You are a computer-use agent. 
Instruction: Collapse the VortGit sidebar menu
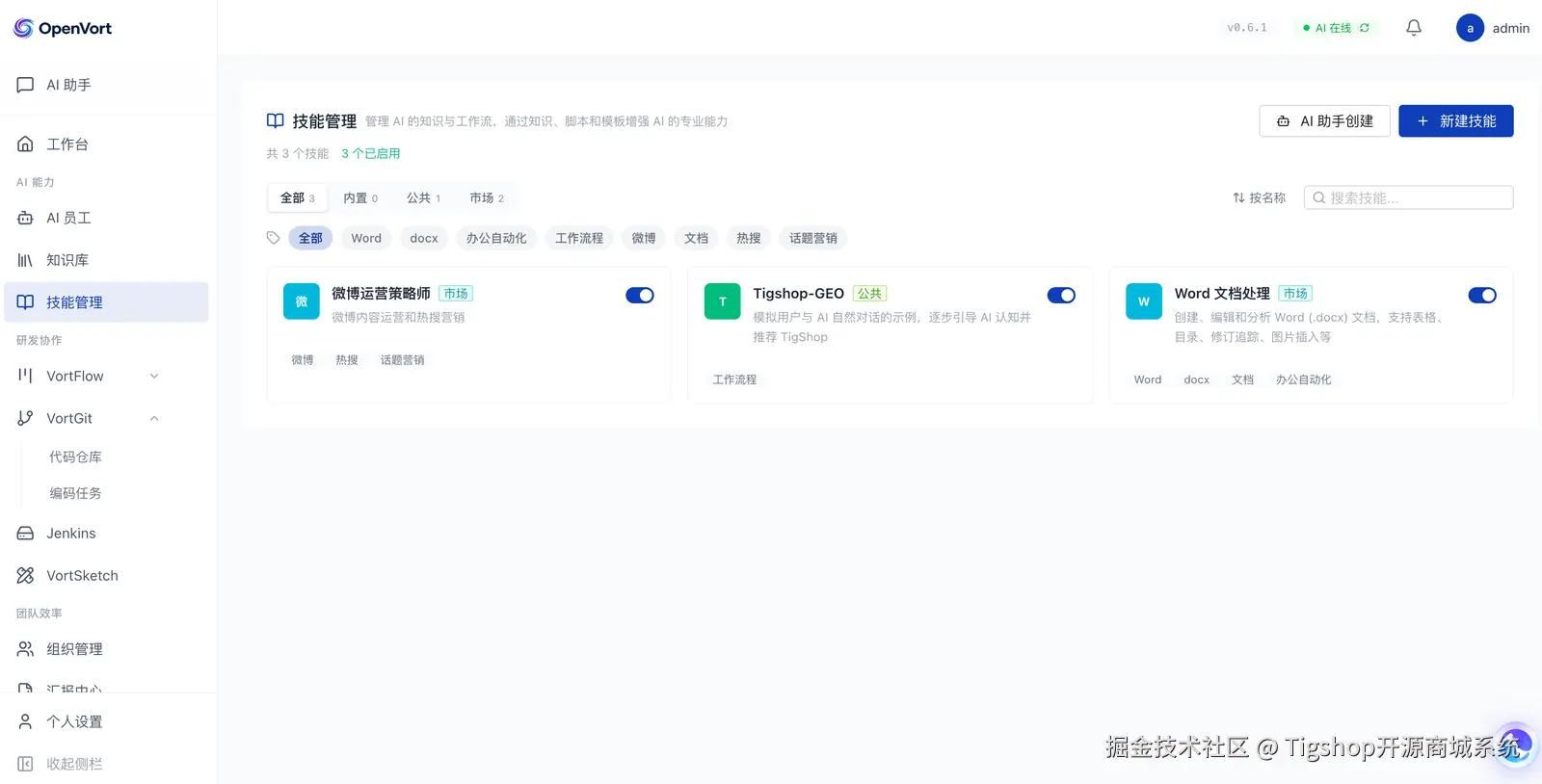tap(106, 418)
